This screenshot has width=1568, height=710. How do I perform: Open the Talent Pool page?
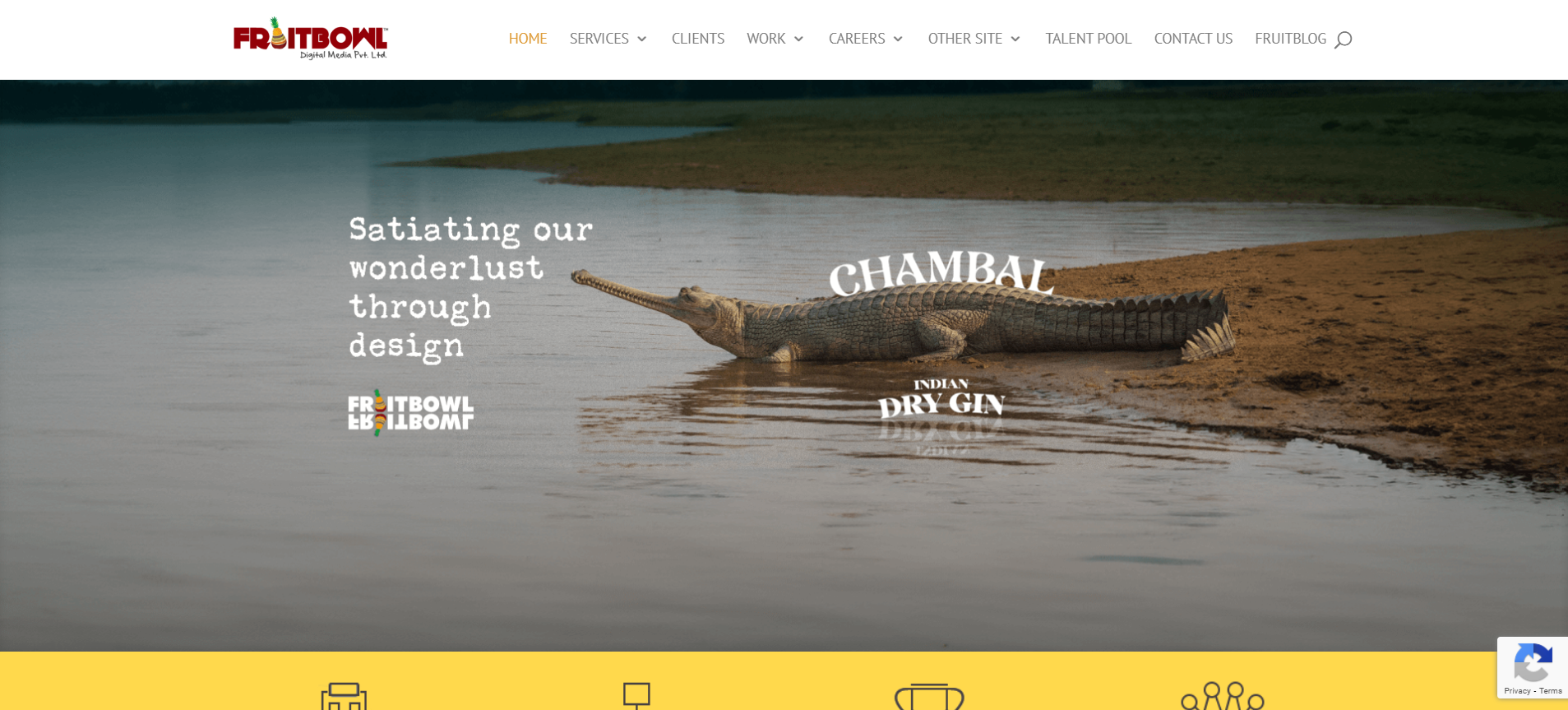click(x=1089, y=39)
